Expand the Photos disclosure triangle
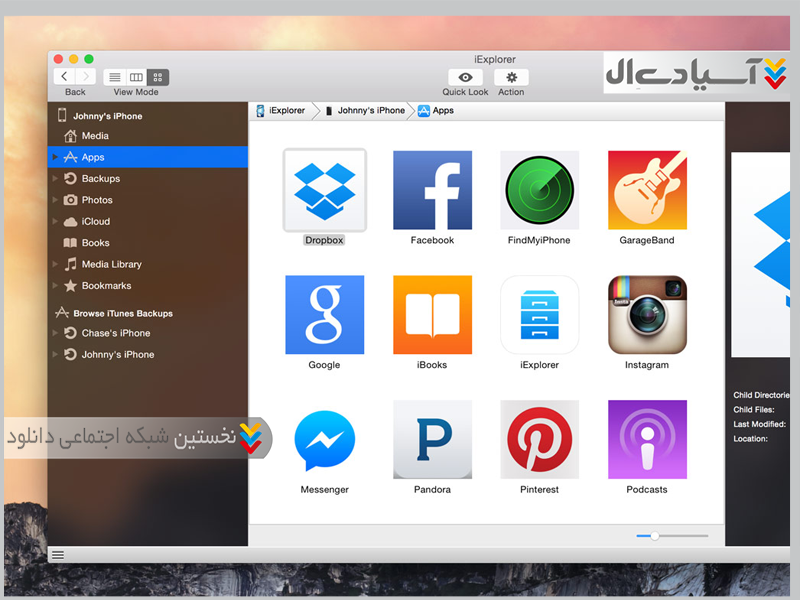 55,200
